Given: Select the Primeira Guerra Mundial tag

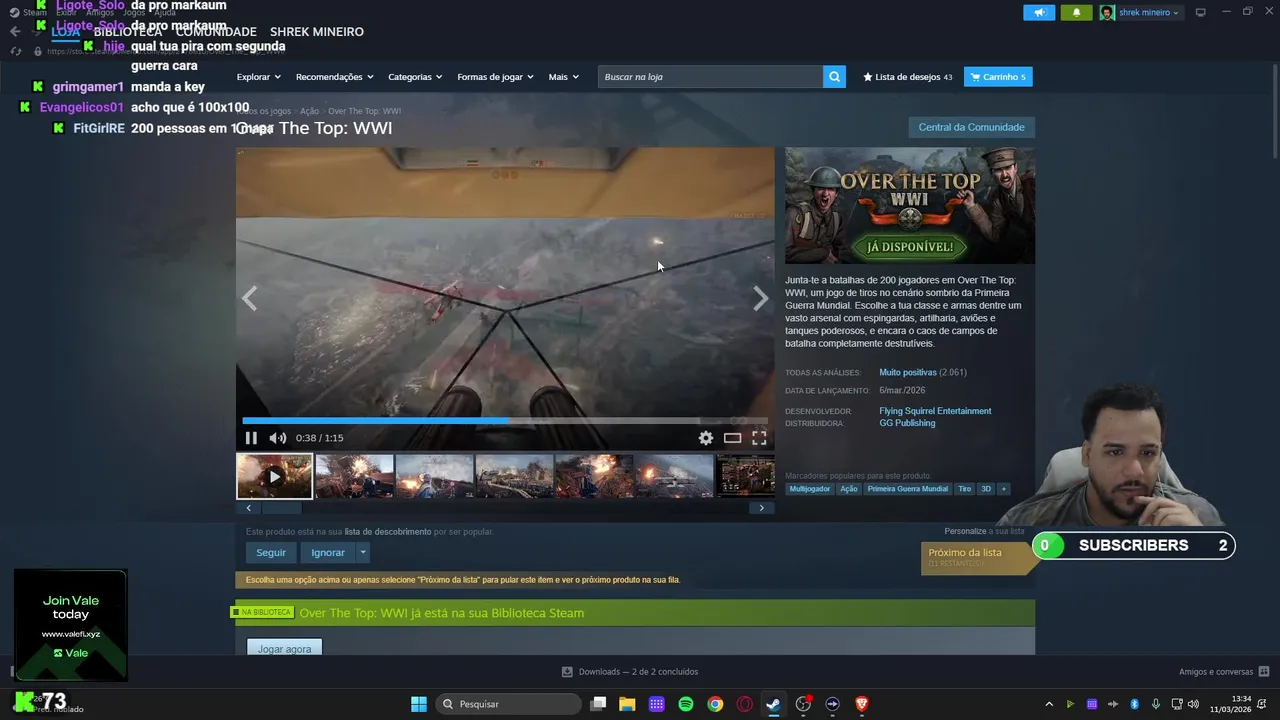Looking at the screenshot, I should 908,489.
